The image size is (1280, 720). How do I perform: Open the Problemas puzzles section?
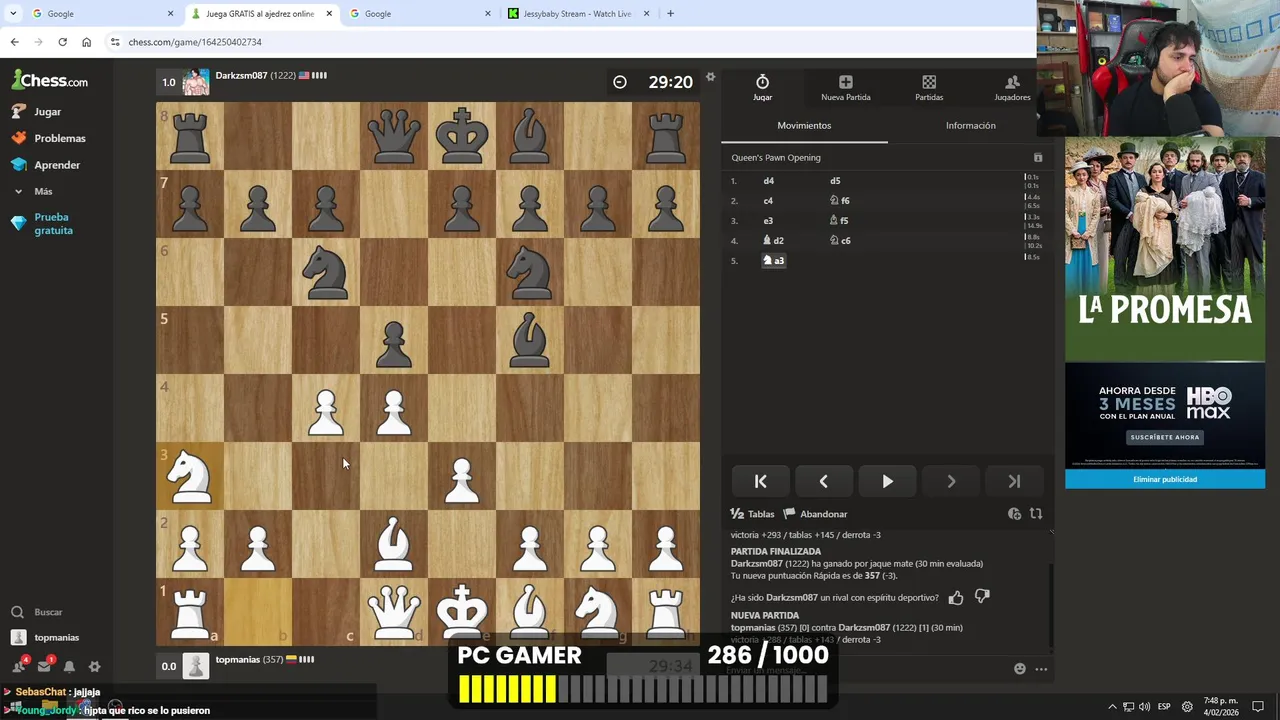coord(59,138)
